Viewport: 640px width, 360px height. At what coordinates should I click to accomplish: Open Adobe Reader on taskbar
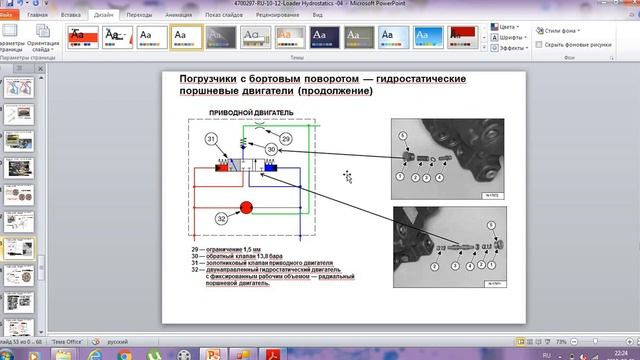point(273,354)
